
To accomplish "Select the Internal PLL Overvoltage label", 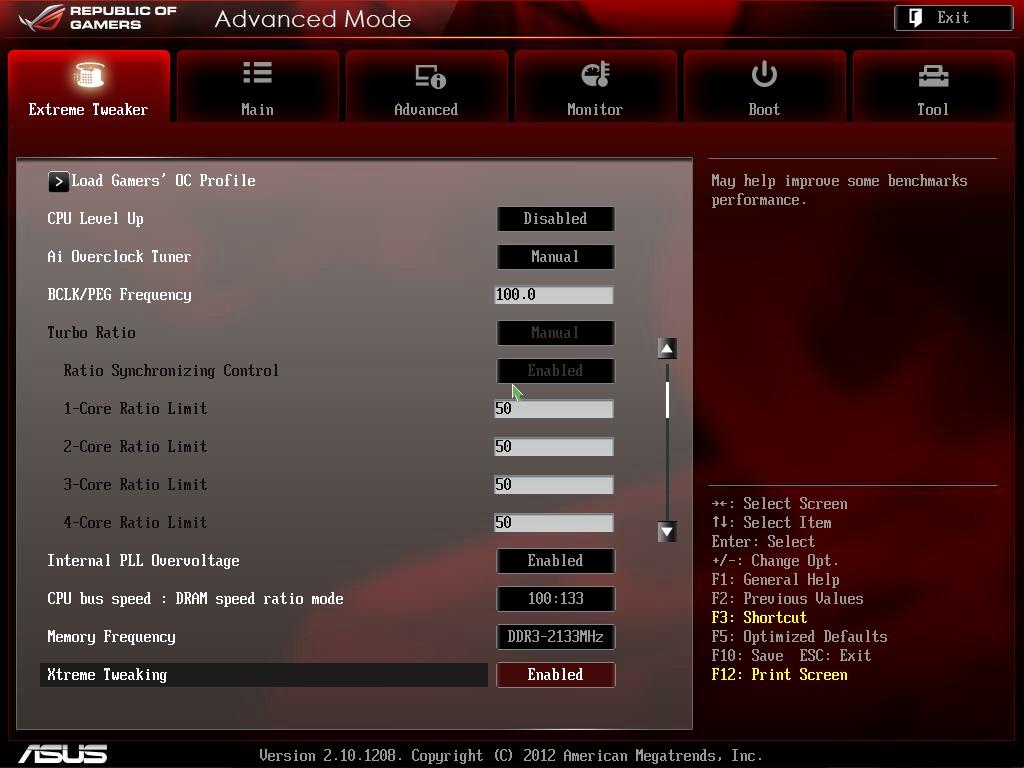I will tap(144, 561).
